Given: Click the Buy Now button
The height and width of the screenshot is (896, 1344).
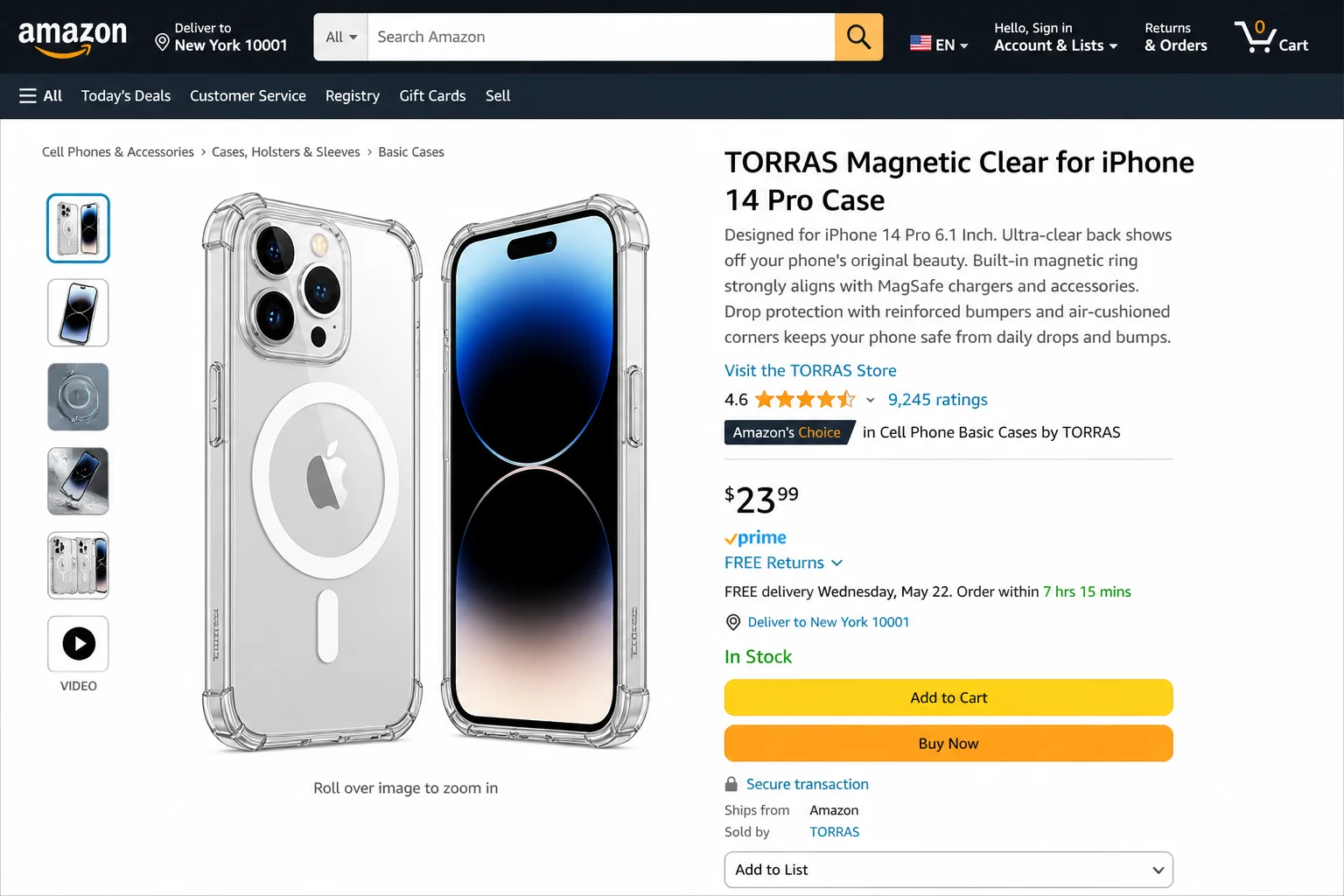Looking at the screenshot, I should (x=948, y=743).
